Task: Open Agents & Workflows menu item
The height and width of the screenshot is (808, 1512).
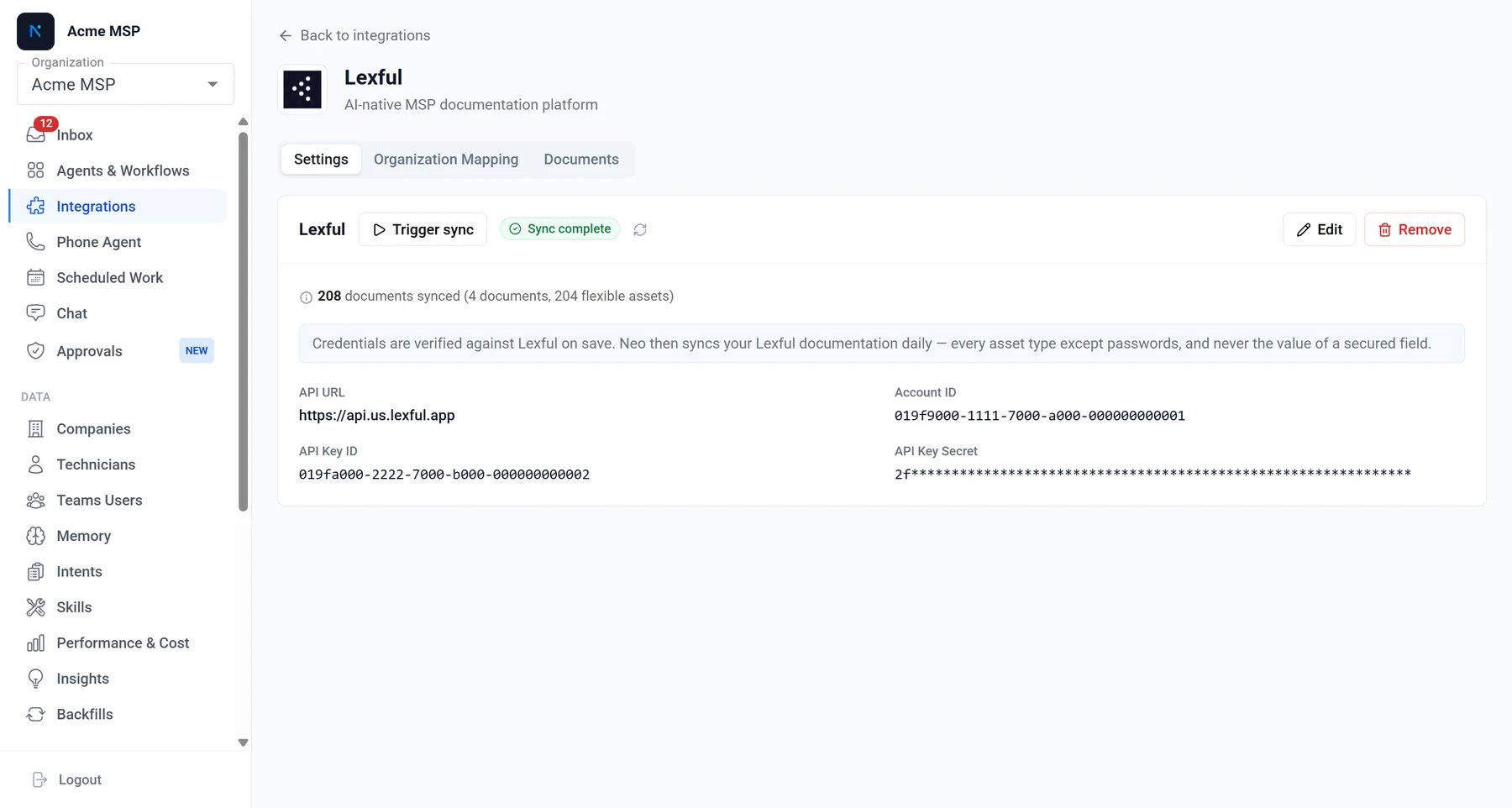Action: click(118, 171)
